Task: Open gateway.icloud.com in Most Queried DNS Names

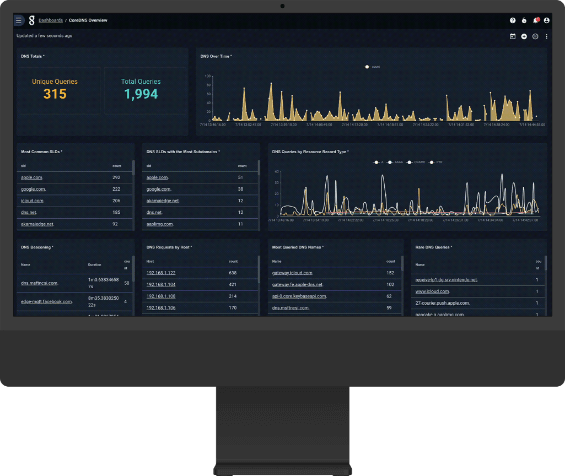Action: pos(292,273)
